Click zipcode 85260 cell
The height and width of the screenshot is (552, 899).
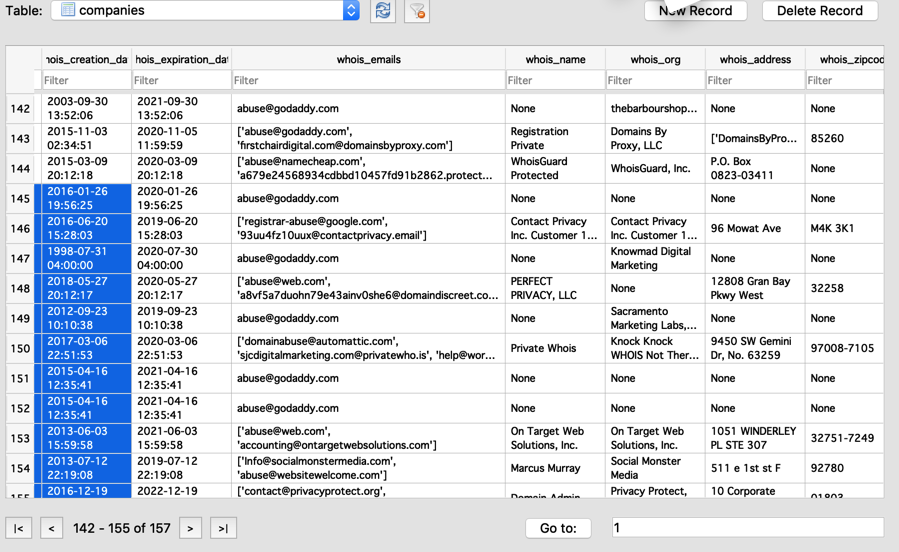tap(845, 138)
